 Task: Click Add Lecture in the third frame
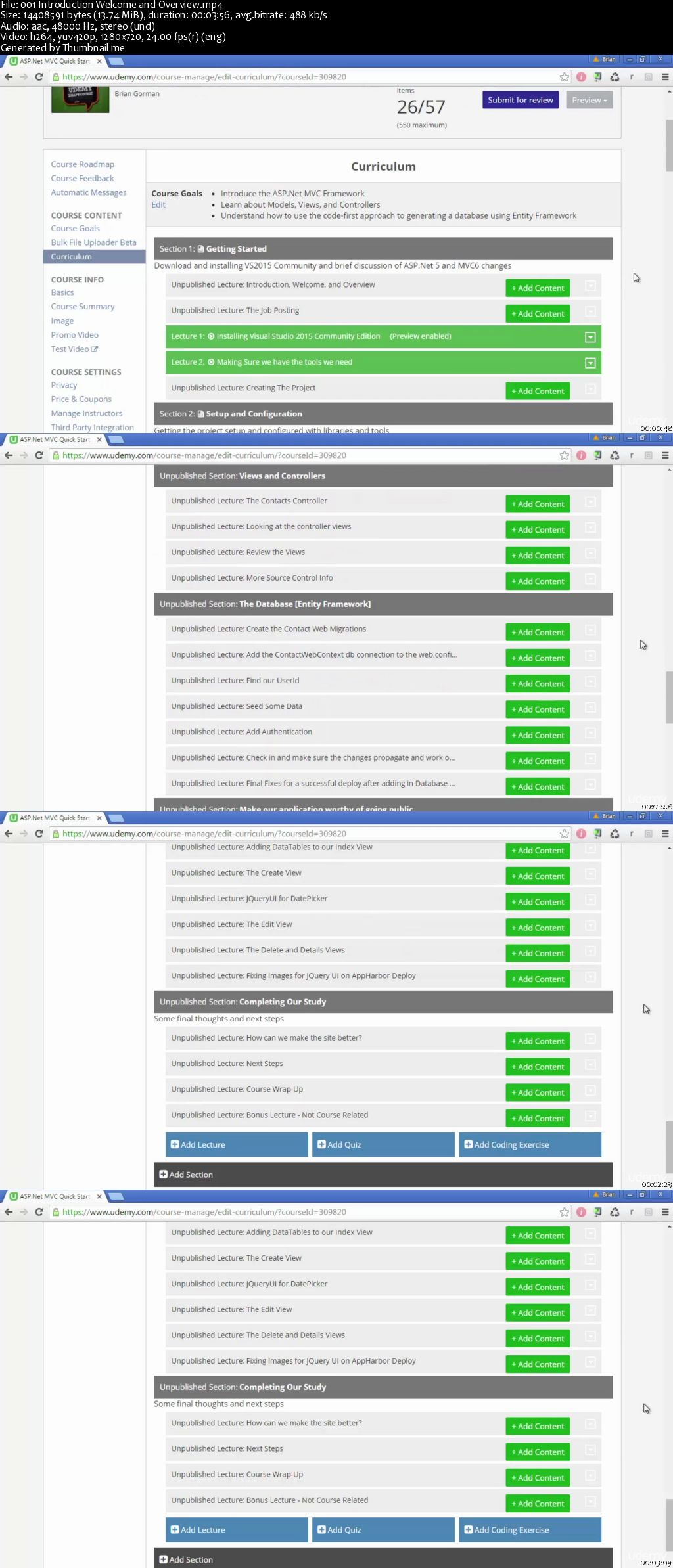point(237,1144)
